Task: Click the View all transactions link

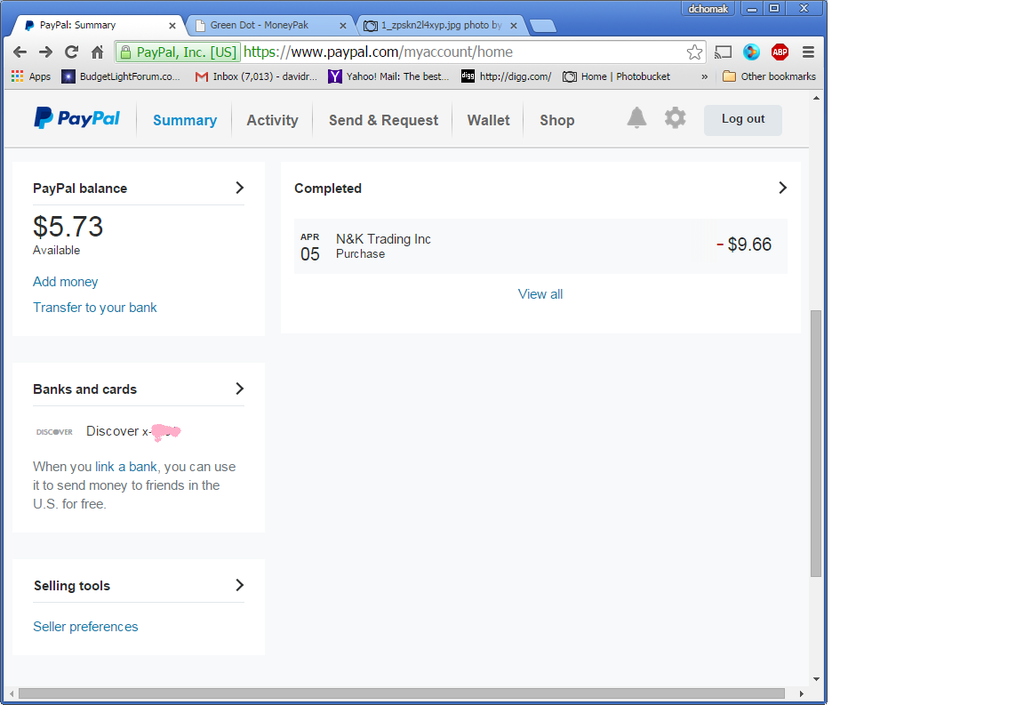Action: point(540,294)
